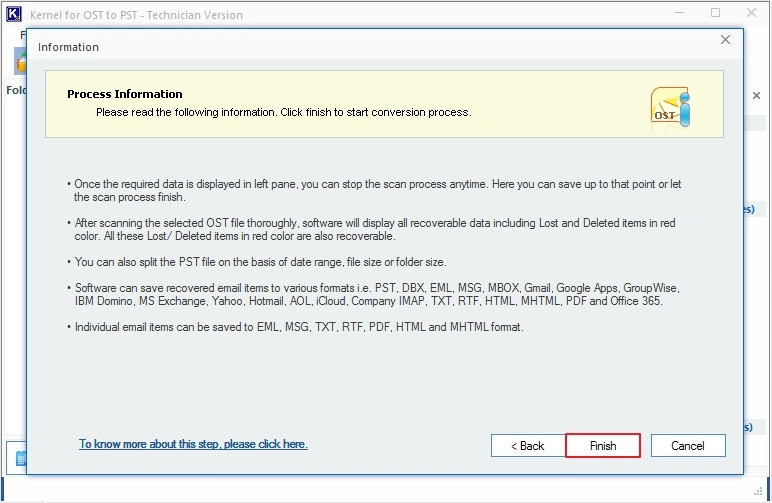
Task: Minimize the Kernel for OST to PST window
Action: click(679, 13)
